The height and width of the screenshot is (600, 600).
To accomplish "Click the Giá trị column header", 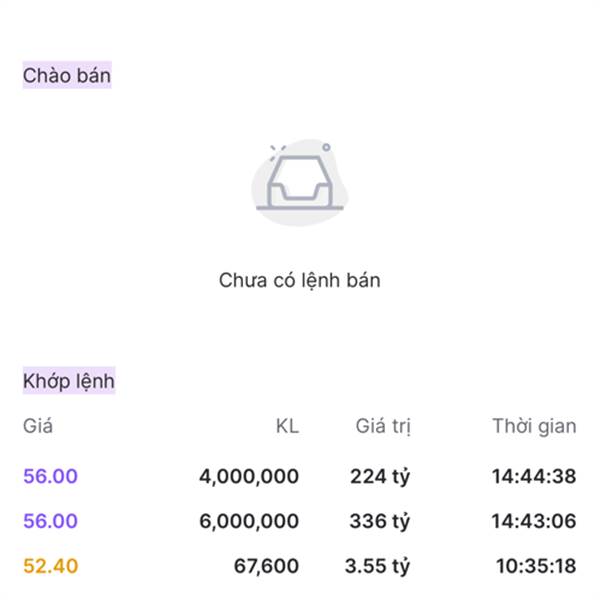I will (x=383, y=426).
